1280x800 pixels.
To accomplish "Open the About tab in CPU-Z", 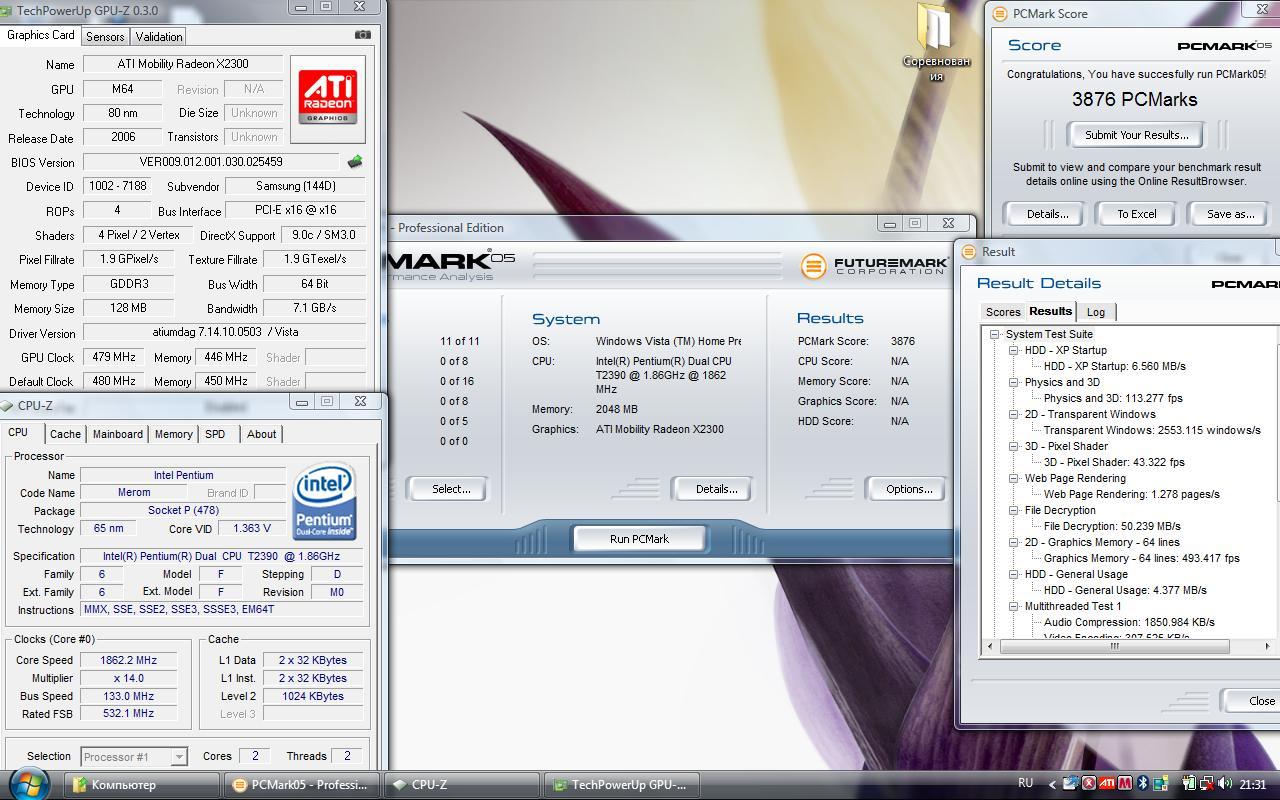I will pyautogui.click(x=262, y=434).
